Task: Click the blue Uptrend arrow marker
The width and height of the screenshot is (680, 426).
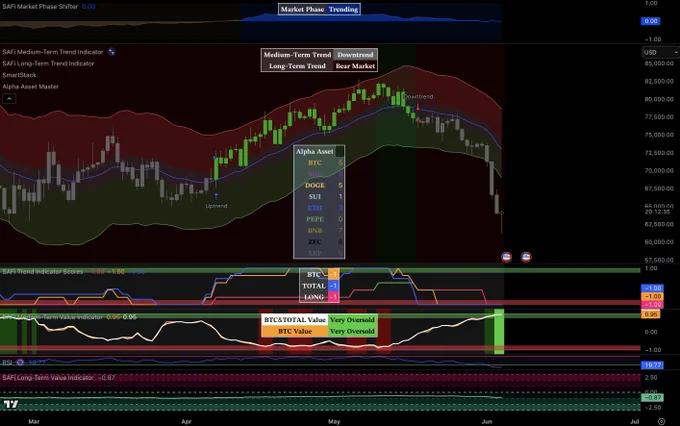Action: tap(216, 197)
